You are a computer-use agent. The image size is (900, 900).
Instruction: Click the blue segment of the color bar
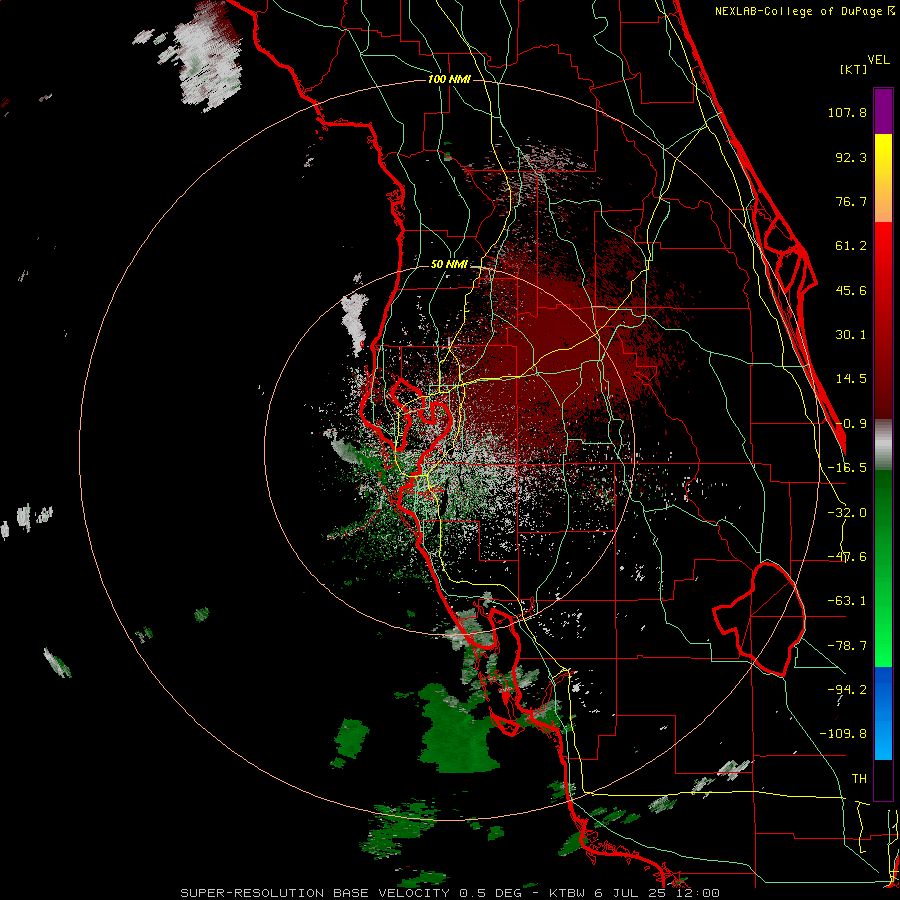click(883, 713)
